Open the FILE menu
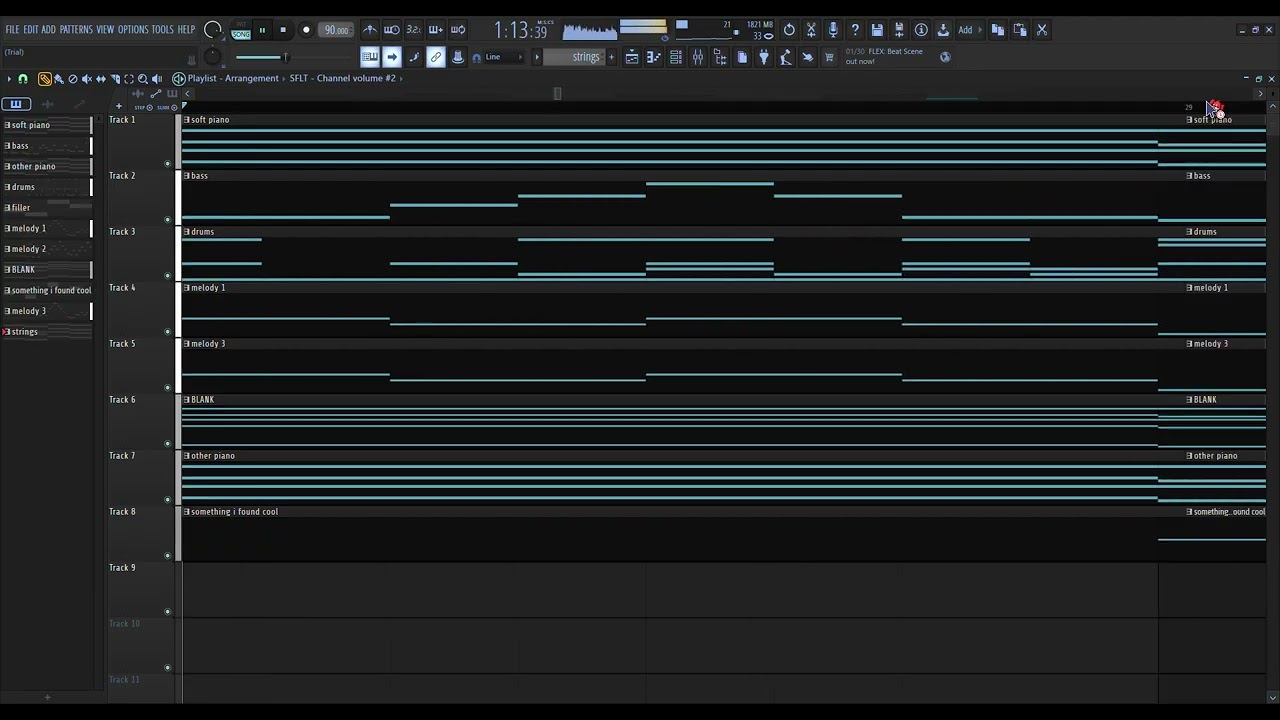The image size is (1280, 720). [12, 30]
